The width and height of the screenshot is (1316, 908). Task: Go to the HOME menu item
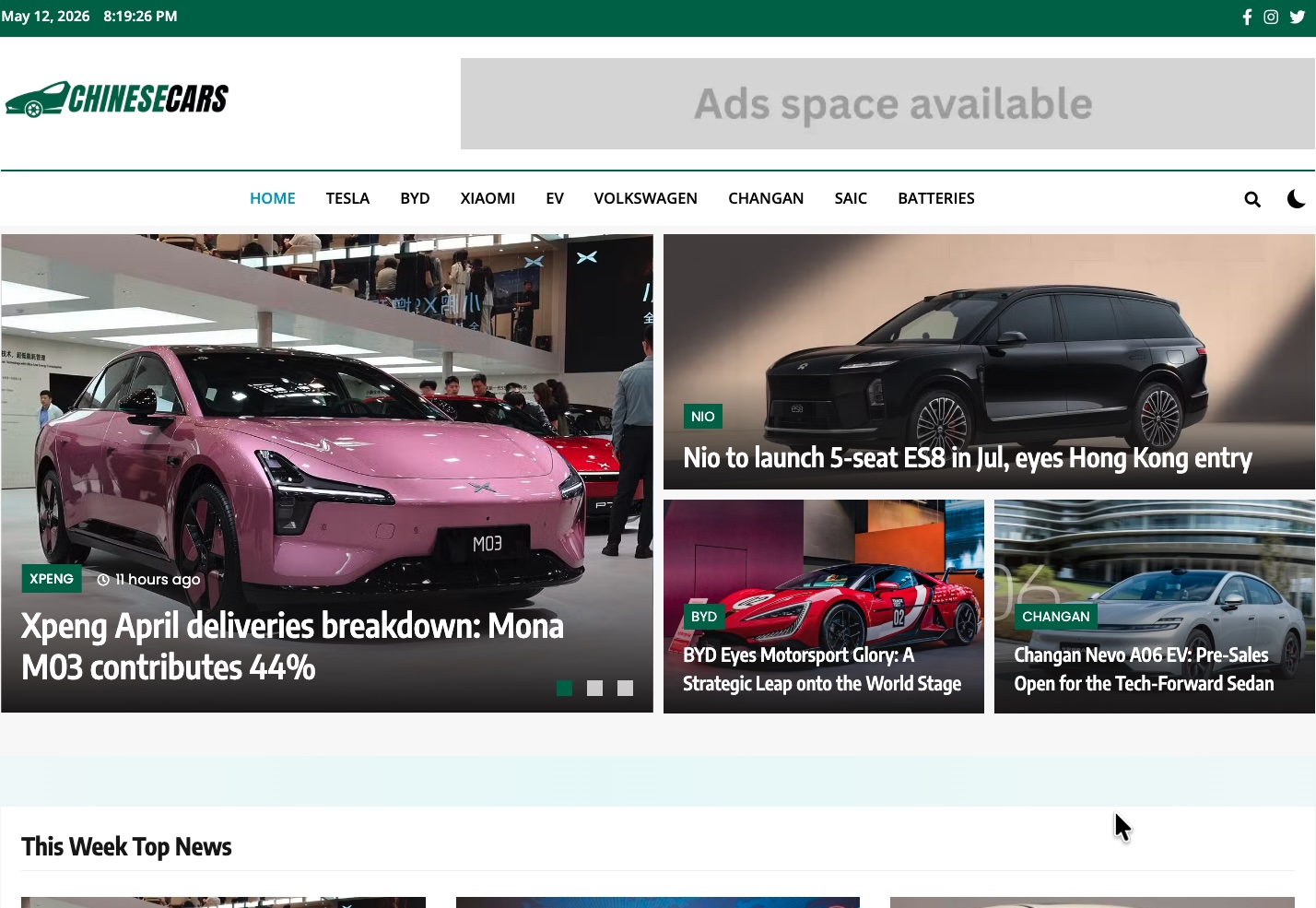coord(273,198)
